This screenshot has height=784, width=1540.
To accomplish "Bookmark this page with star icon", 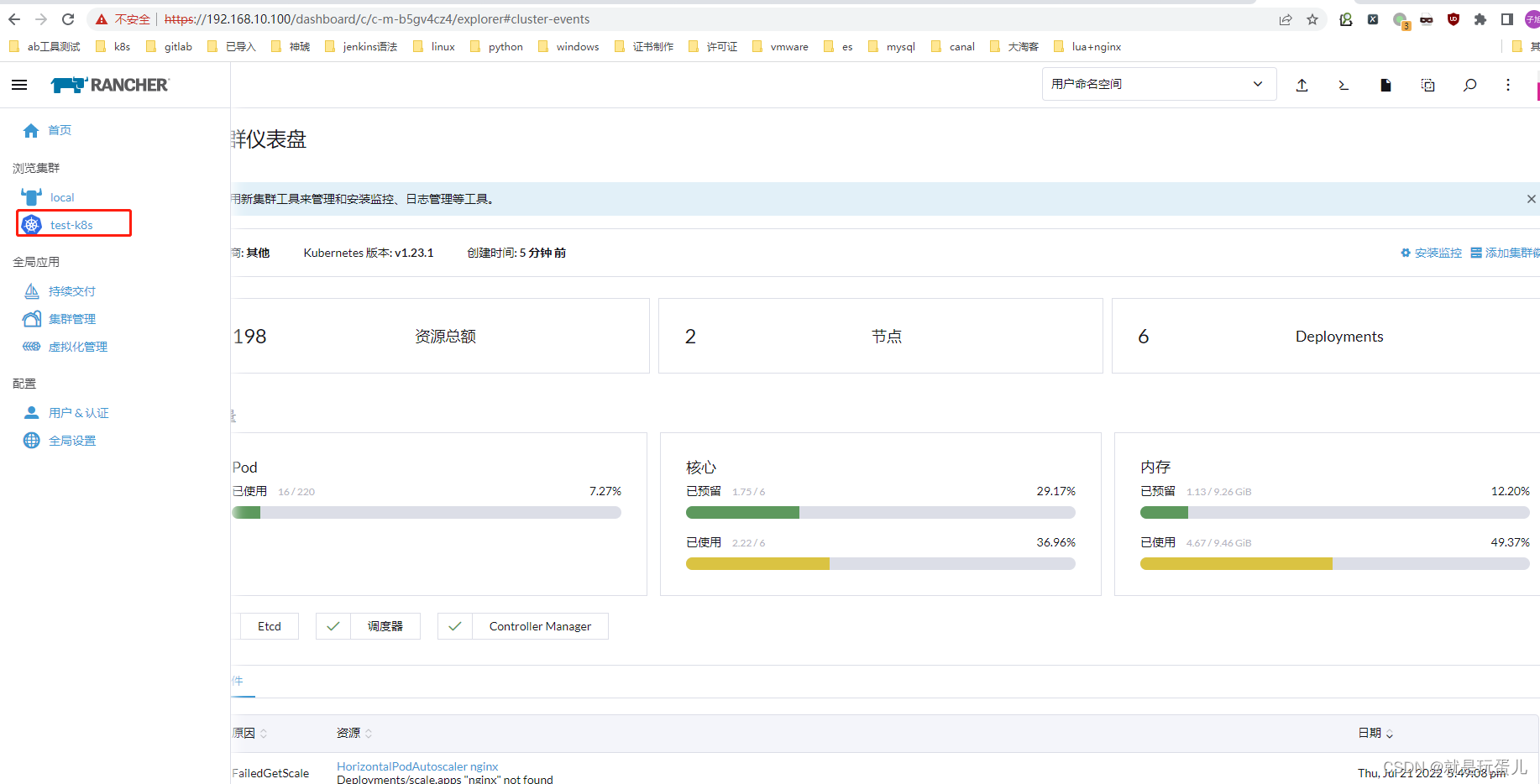I will [1312, 19].
